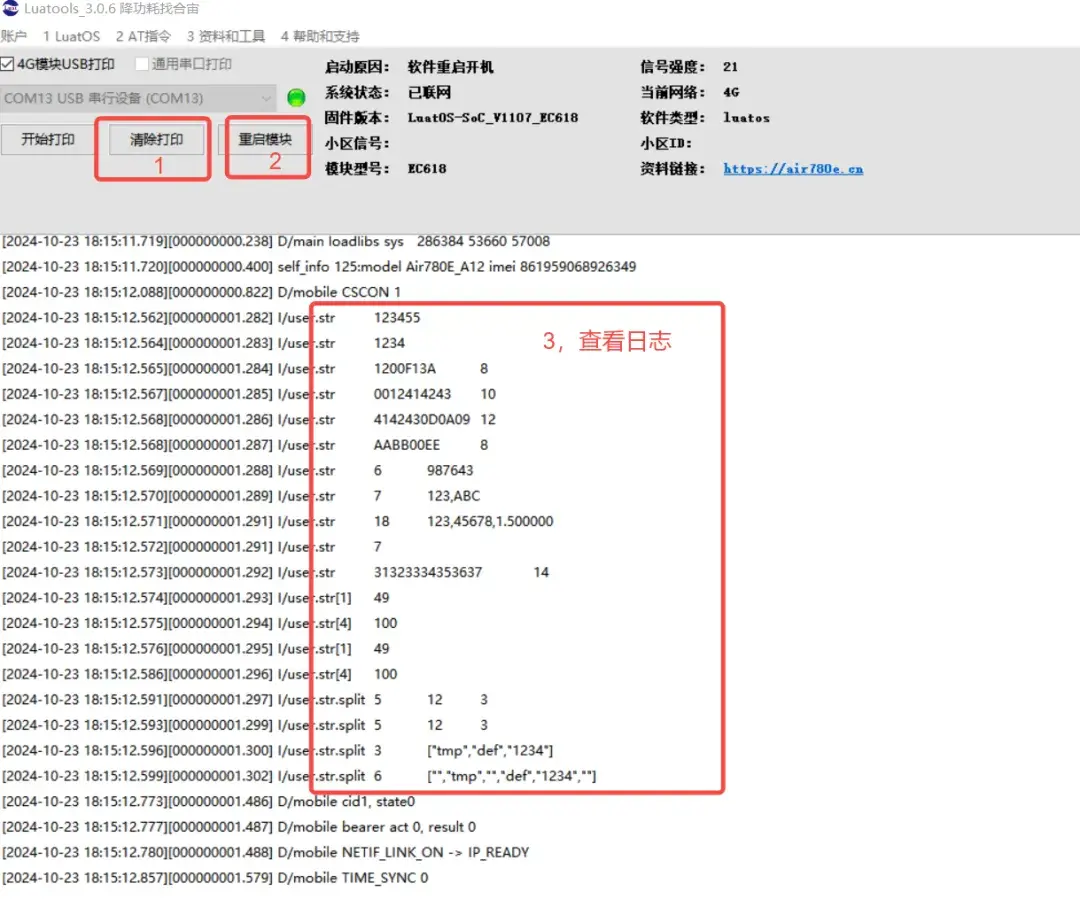Click the software type value luatos

(746, 118)
